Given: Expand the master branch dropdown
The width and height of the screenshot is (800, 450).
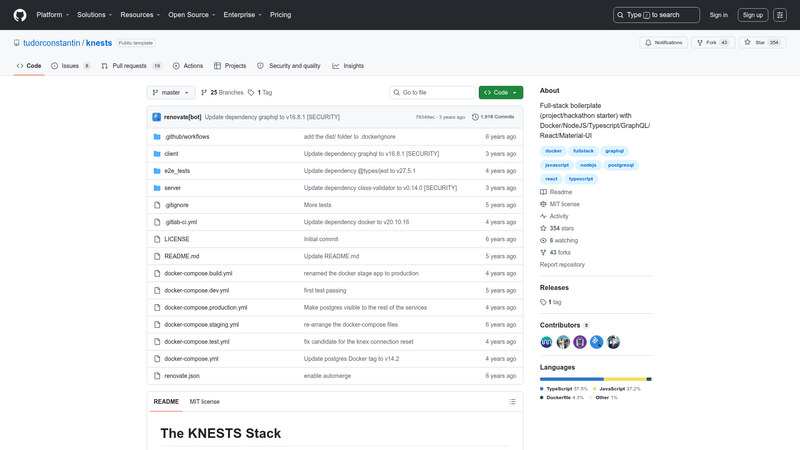Looking at the screenshot, I should point(171,92).
